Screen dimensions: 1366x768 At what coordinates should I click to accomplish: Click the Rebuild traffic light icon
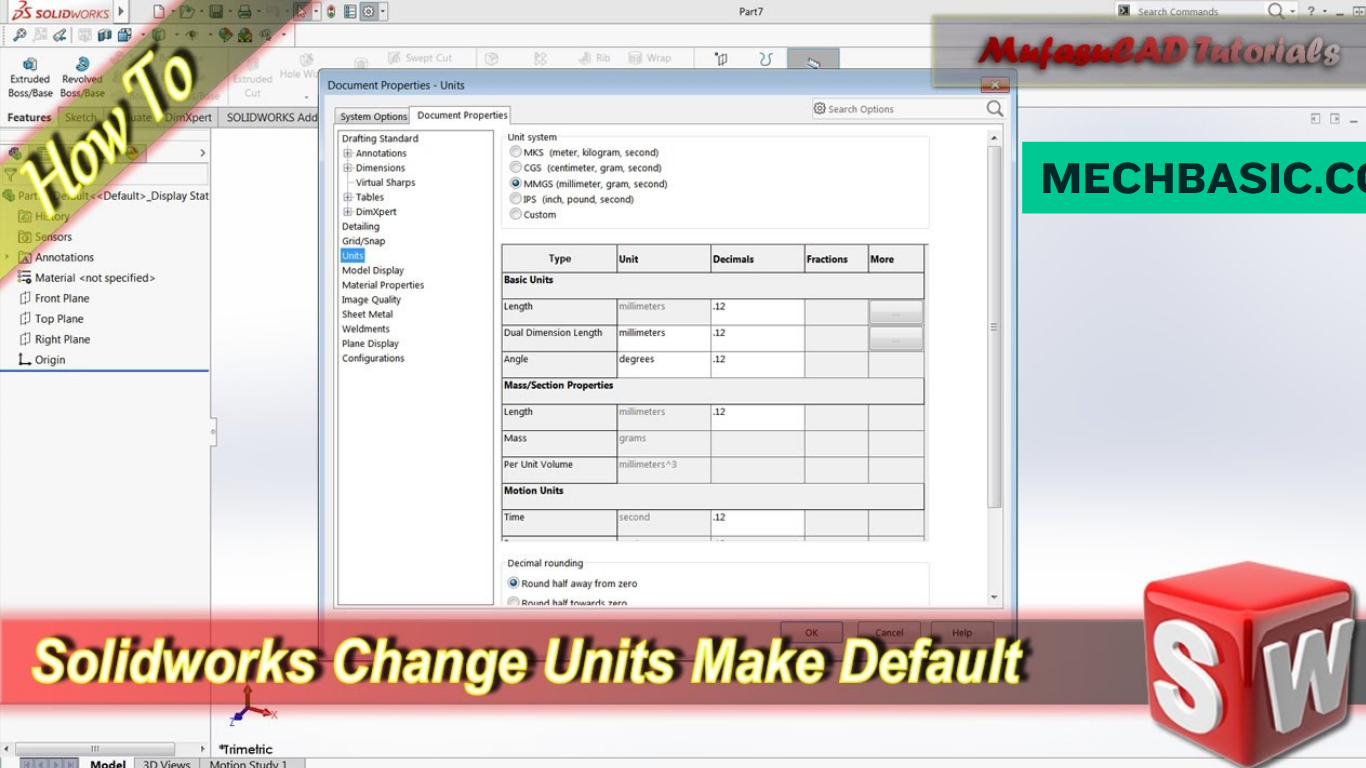[x=331, y=12]
